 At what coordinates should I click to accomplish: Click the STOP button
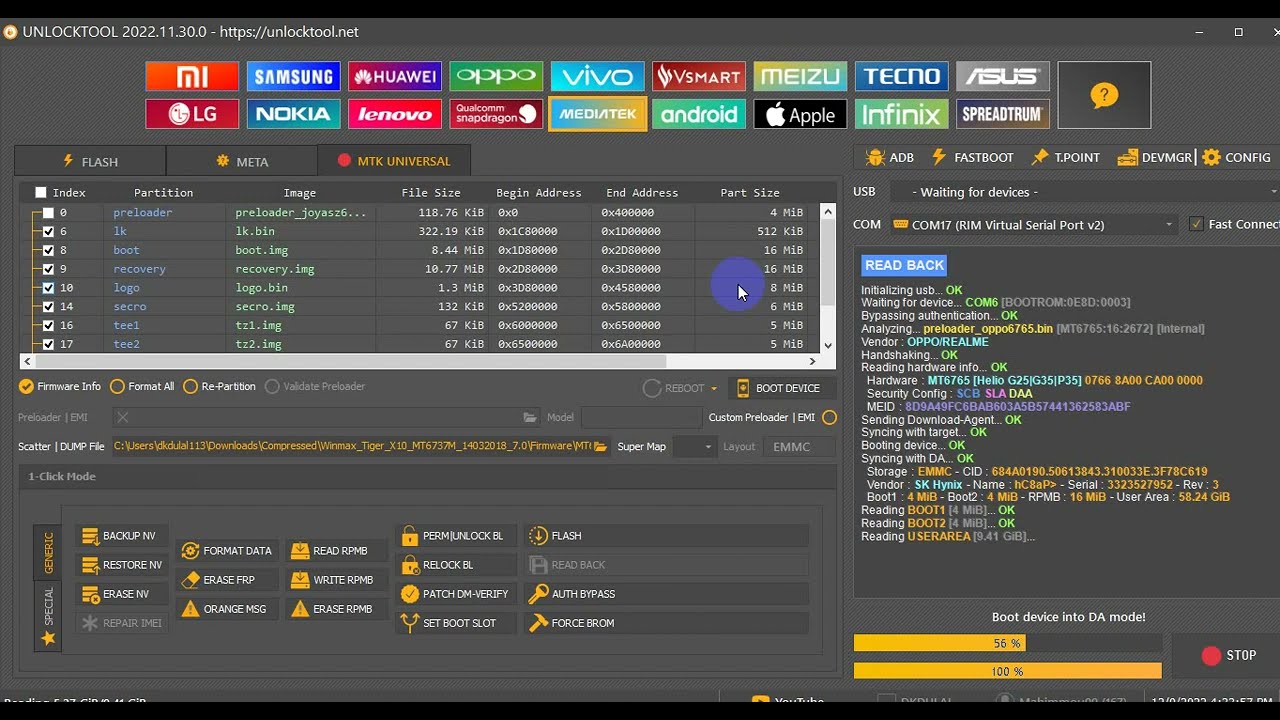(1229, 656)
